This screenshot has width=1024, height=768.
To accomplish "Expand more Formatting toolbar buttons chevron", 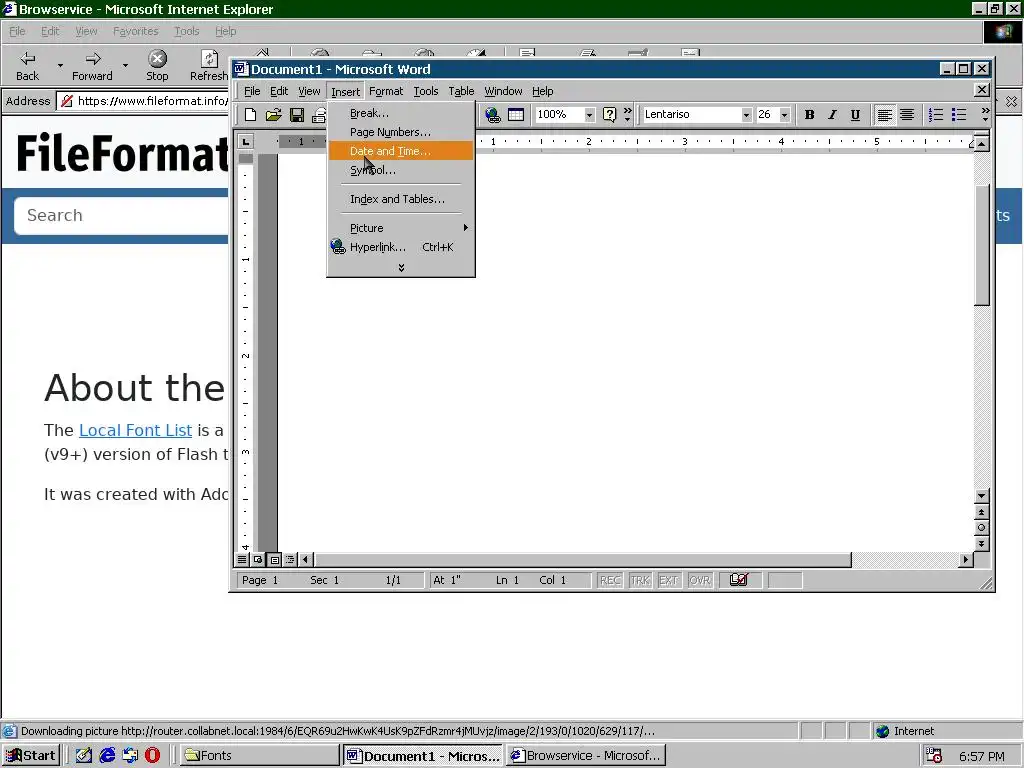I will (x=985, y=115).
